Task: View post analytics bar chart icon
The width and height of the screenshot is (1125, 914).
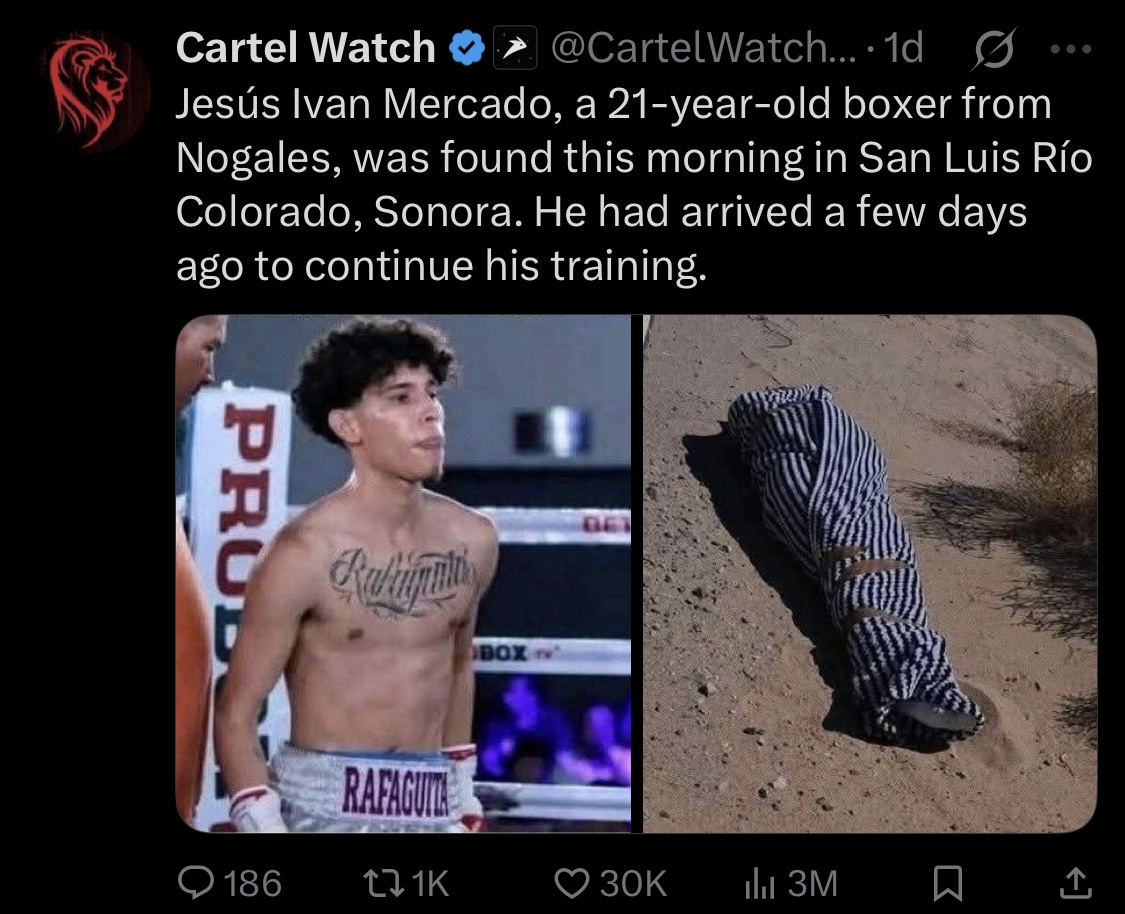Action: coord(760,882)
